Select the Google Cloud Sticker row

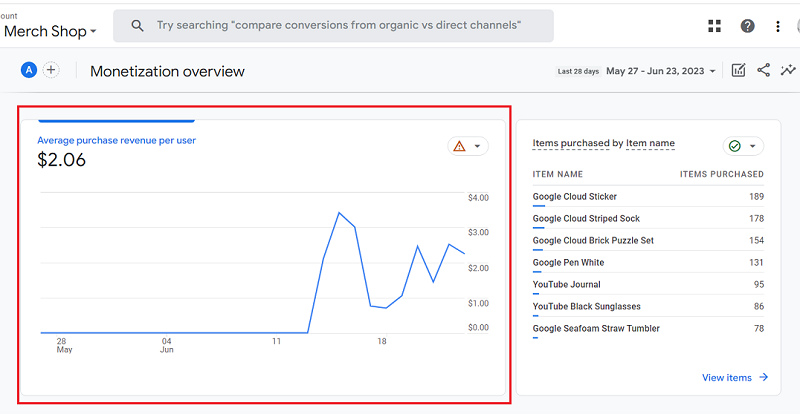(x=648, y=197)
